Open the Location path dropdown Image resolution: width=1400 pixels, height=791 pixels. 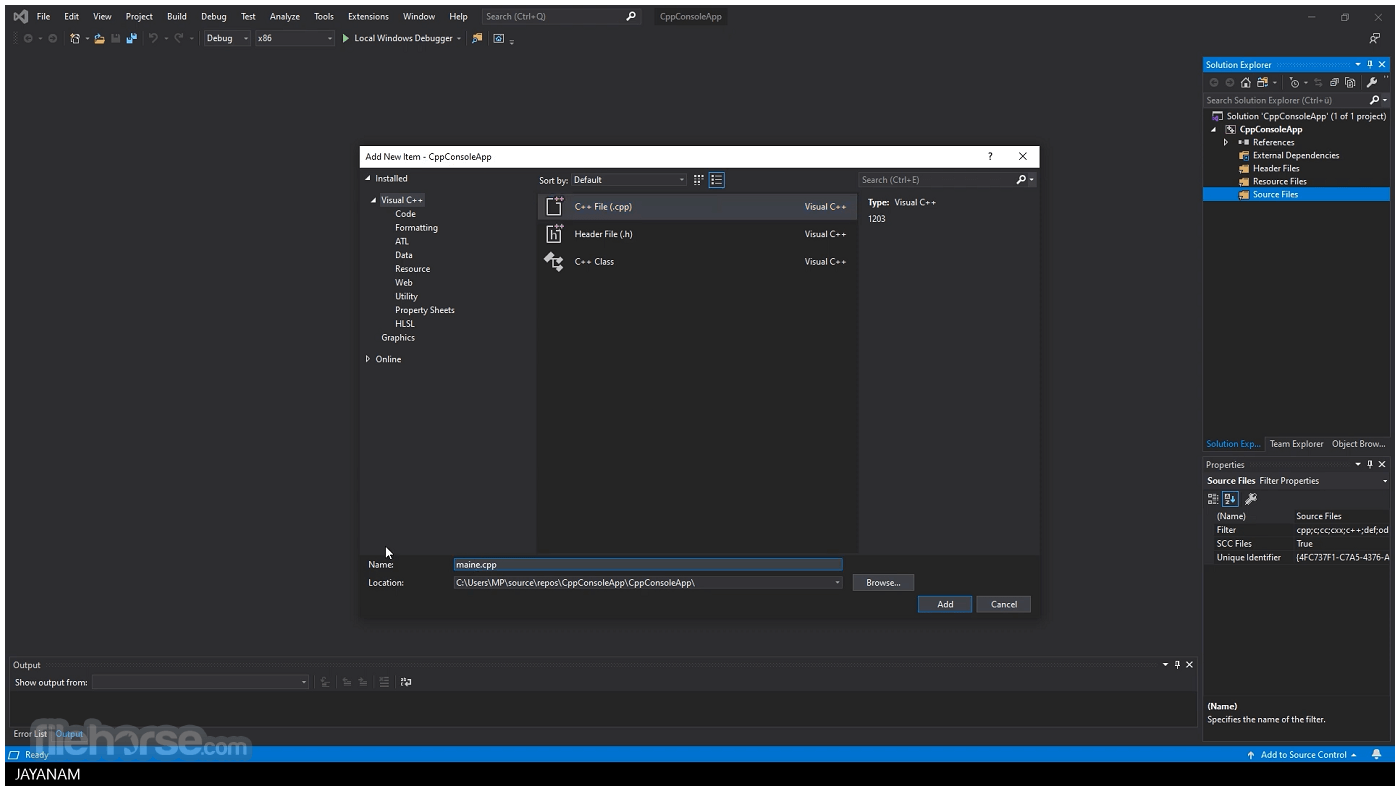pyautogui.click(x=838, y=583)
